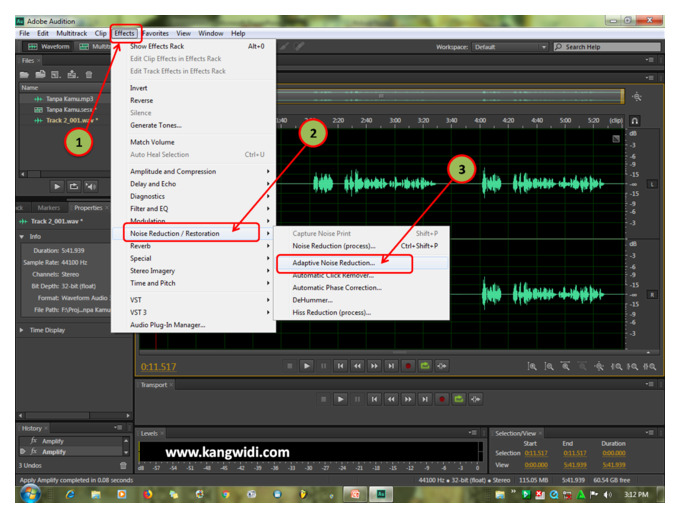This screenshot has height=518, width=680.
Task: Select Show Effects Rack menu entry
Action: pos(193,46)
